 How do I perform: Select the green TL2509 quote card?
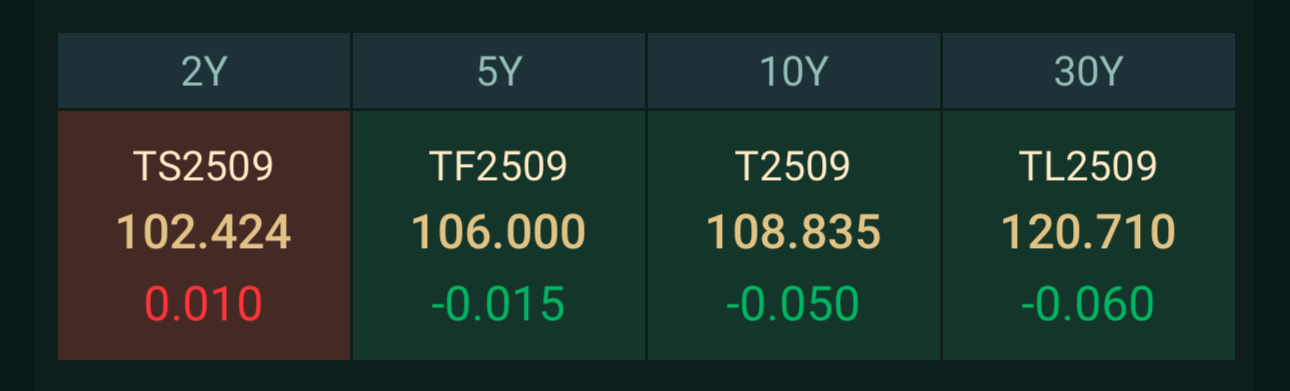(x=1089, y=235)
